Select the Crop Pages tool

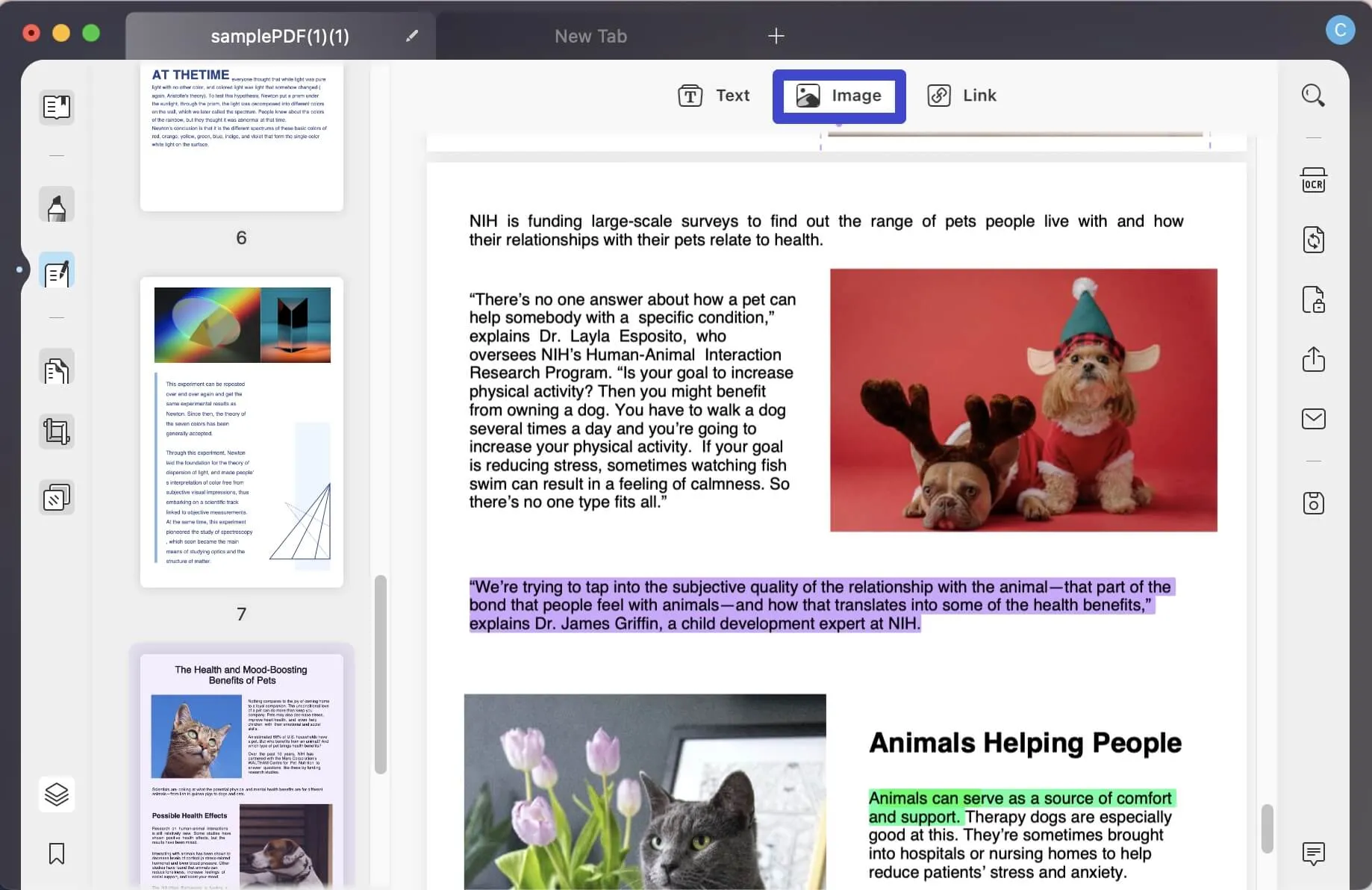click(x=57, y=432)
